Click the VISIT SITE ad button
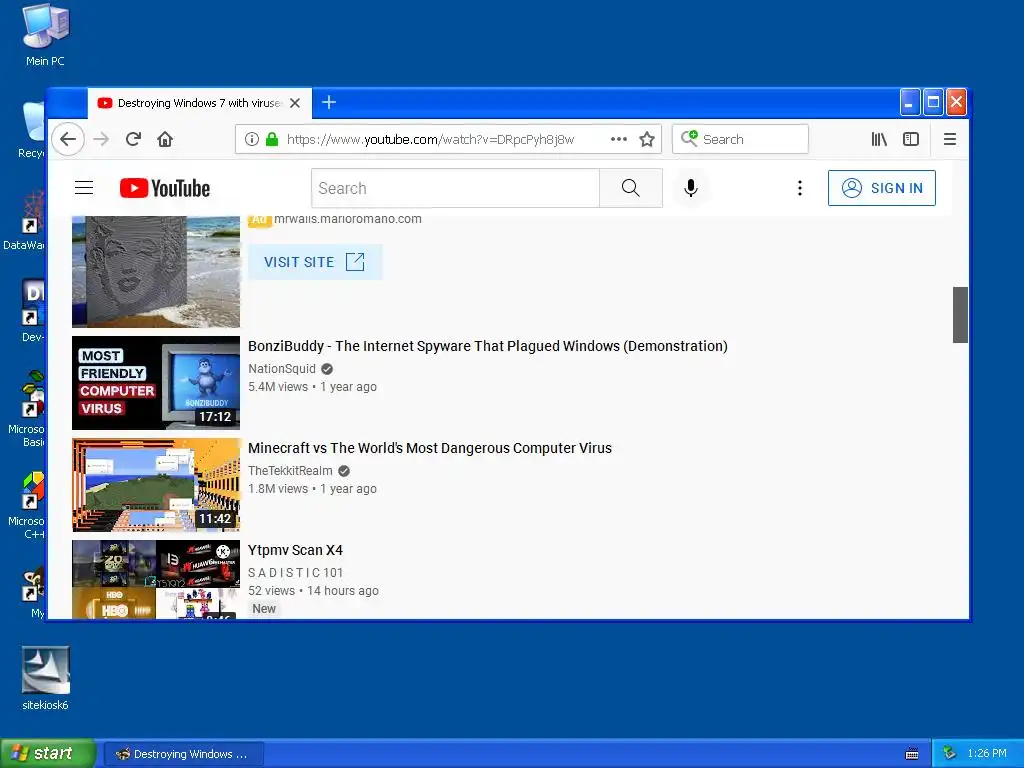The height and width of the screenshot is (768, 1024). (315, 262)
